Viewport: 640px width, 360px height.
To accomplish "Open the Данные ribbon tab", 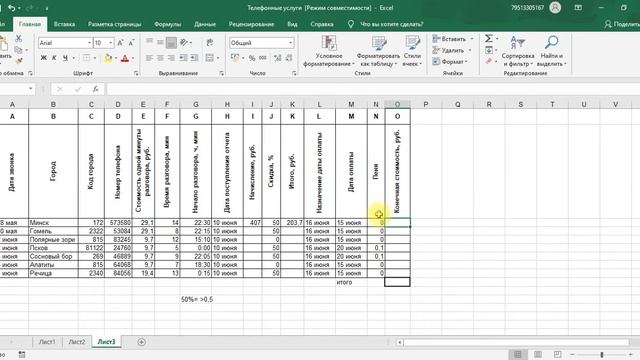I will [x=205, y=24].
